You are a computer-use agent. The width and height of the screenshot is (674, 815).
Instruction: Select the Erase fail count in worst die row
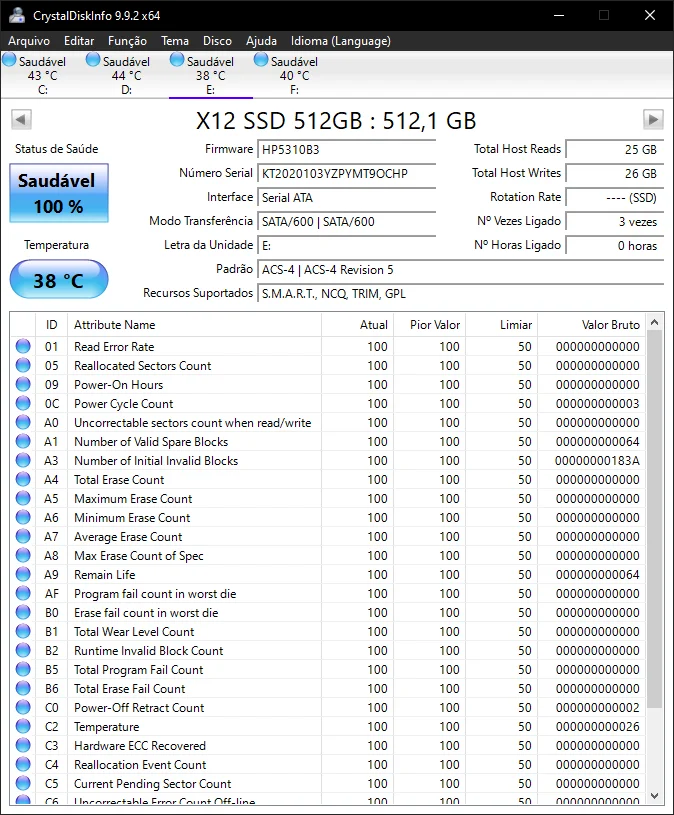point(328,612)
